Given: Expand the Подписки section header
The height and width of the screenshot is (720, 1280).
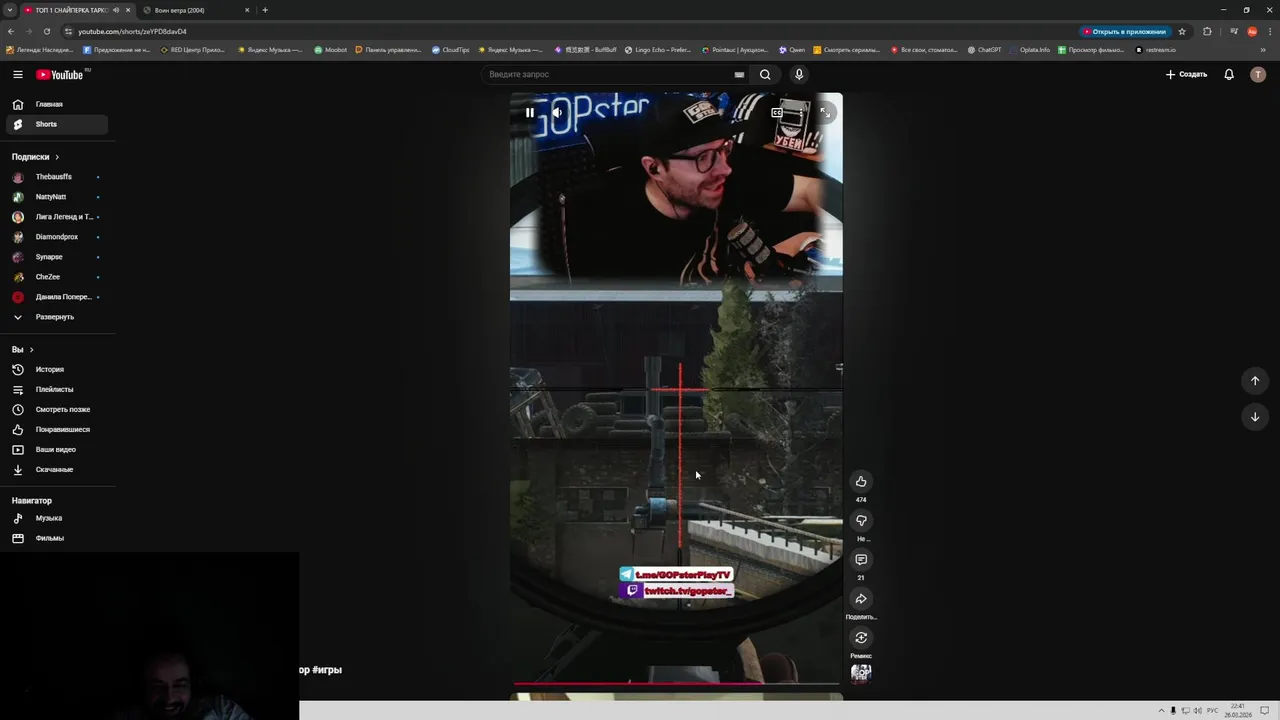Looking at the screenshot, I should (36, 157).
